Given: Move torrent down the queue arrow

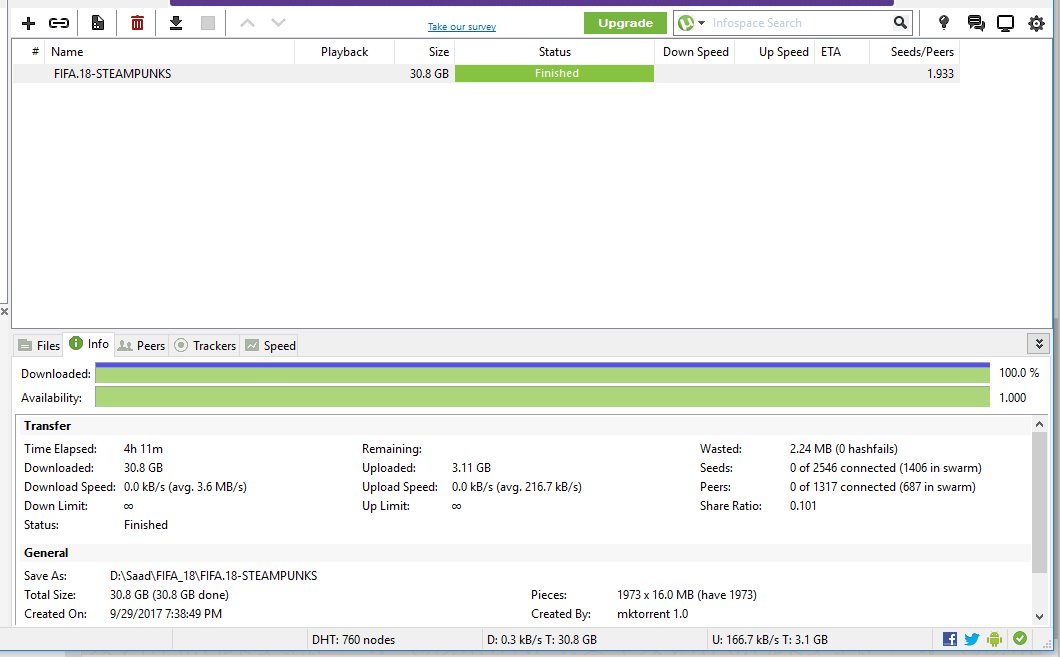Looking at the screenshot, I should coord(279,23).
